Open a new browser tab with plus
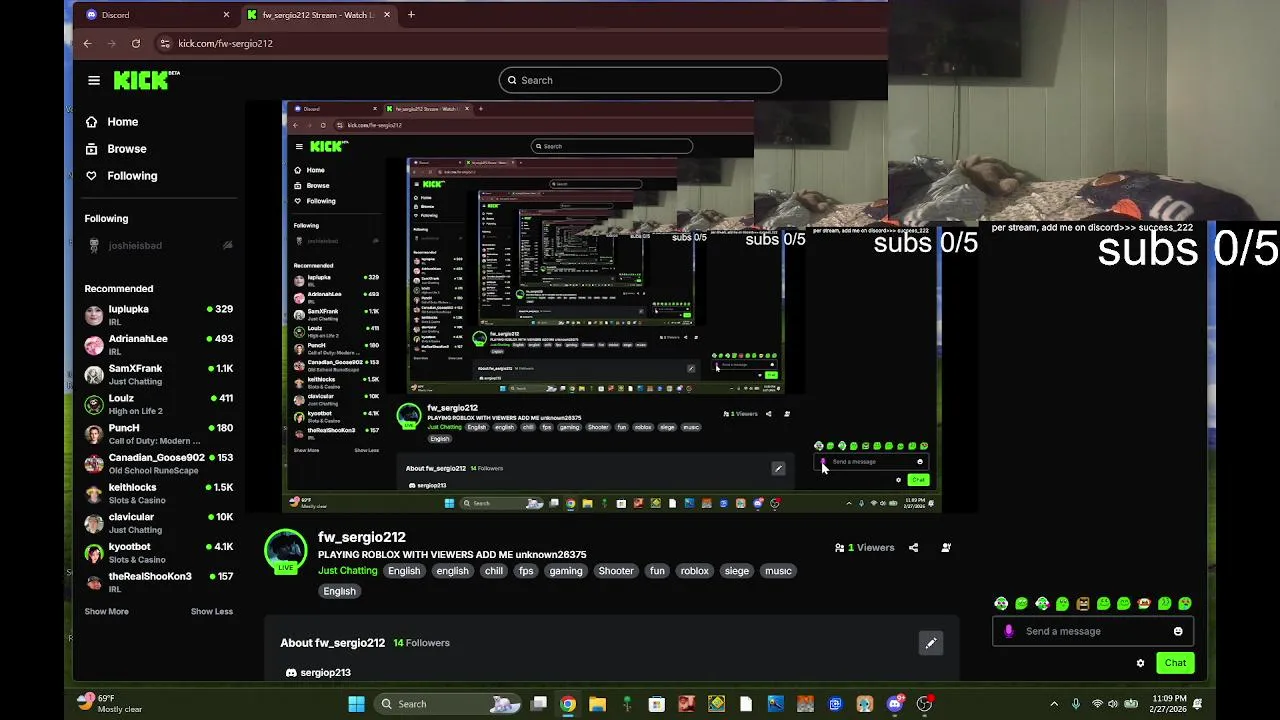This screenshot has width=1280, height=720. tap(411, 15)
